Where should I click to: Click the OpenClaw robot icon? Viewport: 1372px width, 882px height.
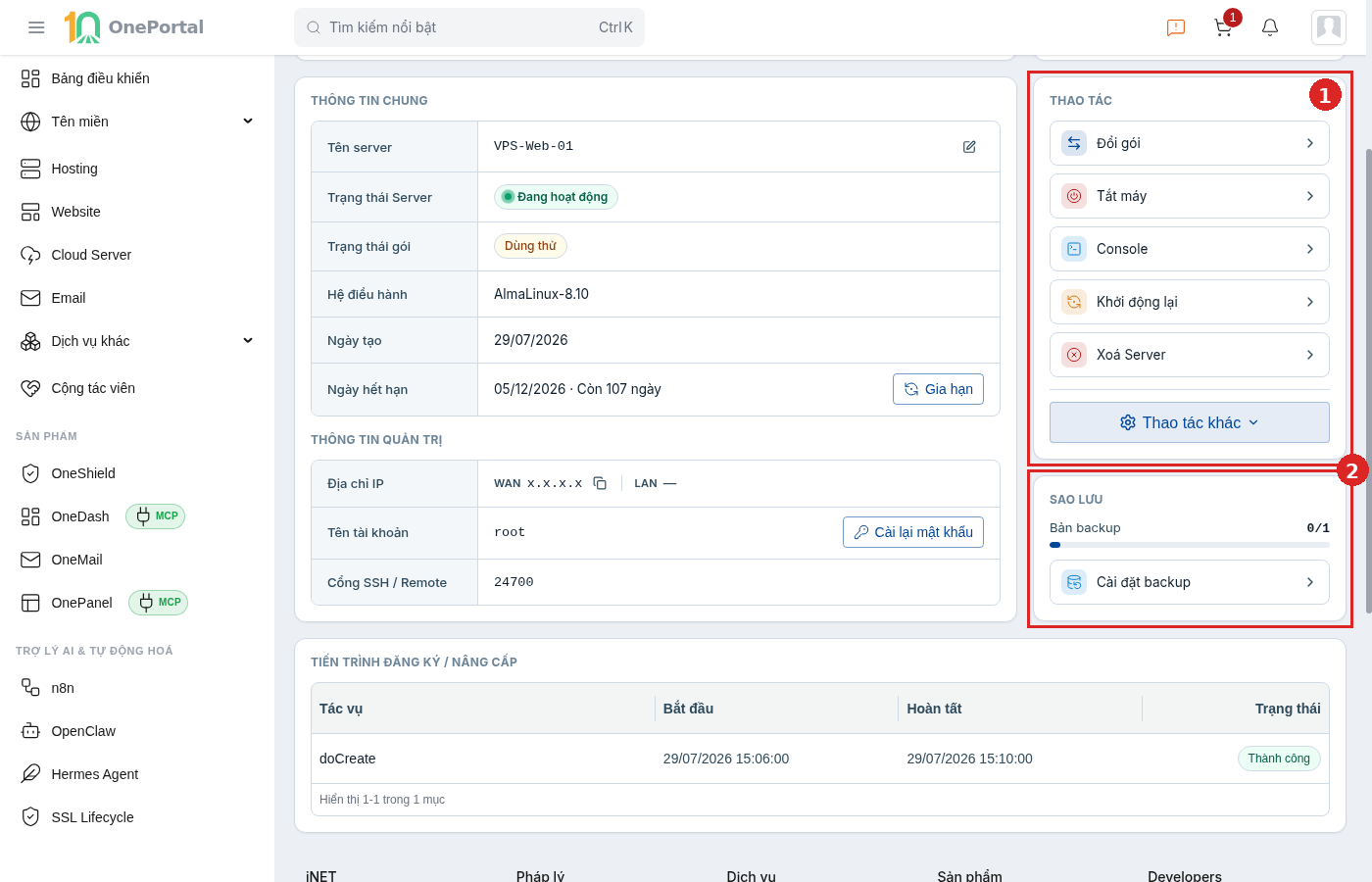(30, 731)
